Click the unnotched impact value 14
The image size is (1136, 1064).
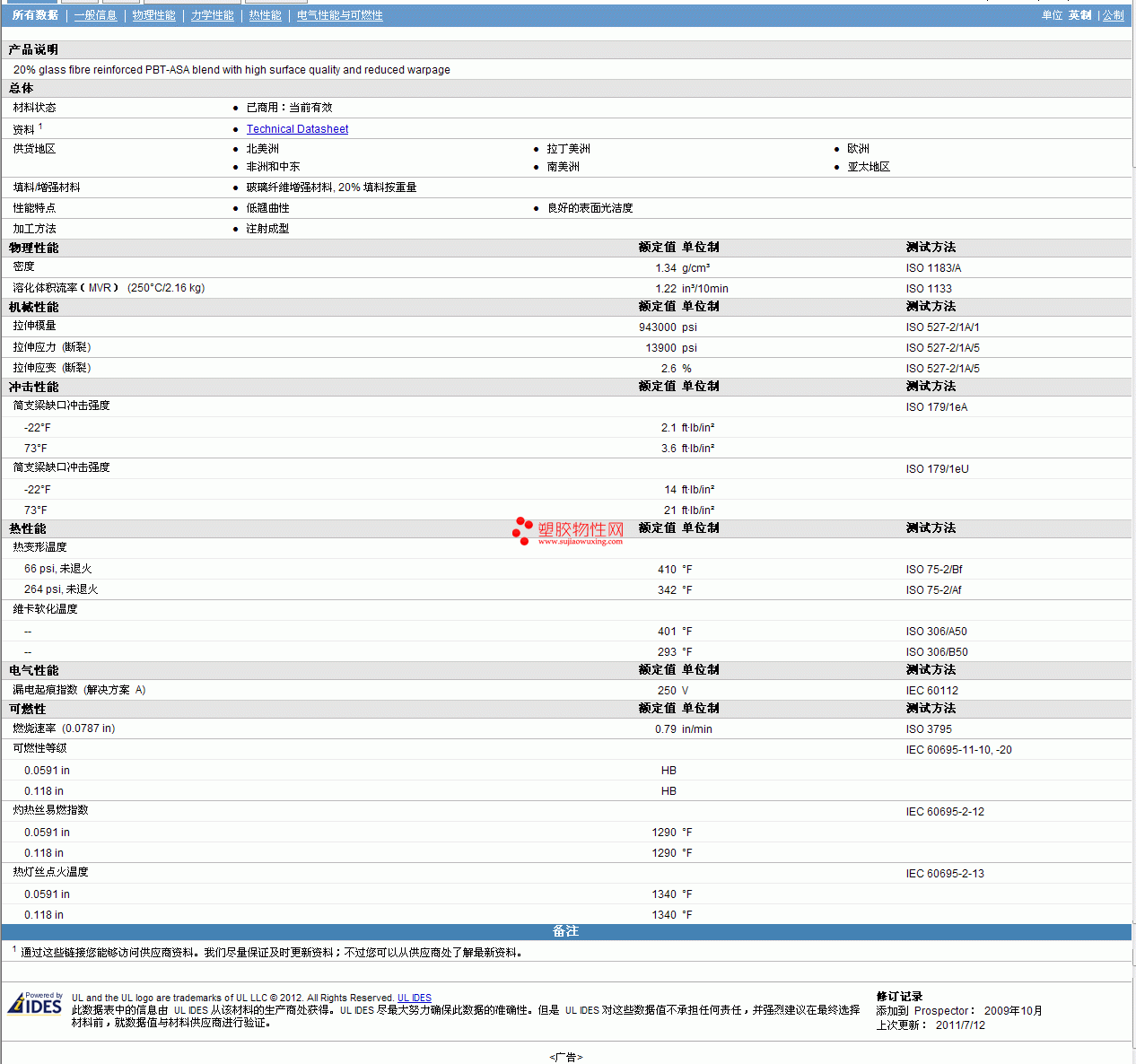670,490
